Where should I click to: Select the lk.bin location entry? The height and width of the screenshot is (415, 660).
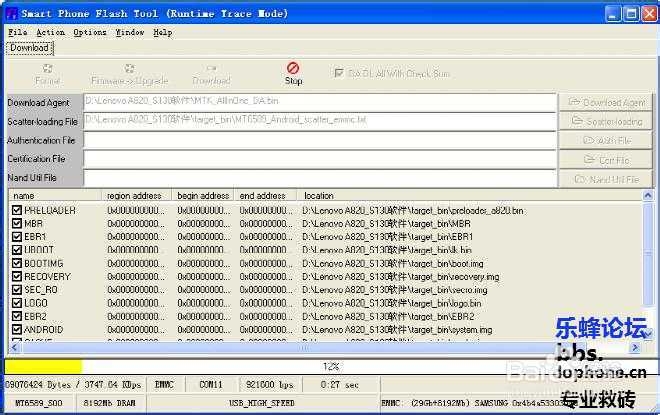click(386, 250)
